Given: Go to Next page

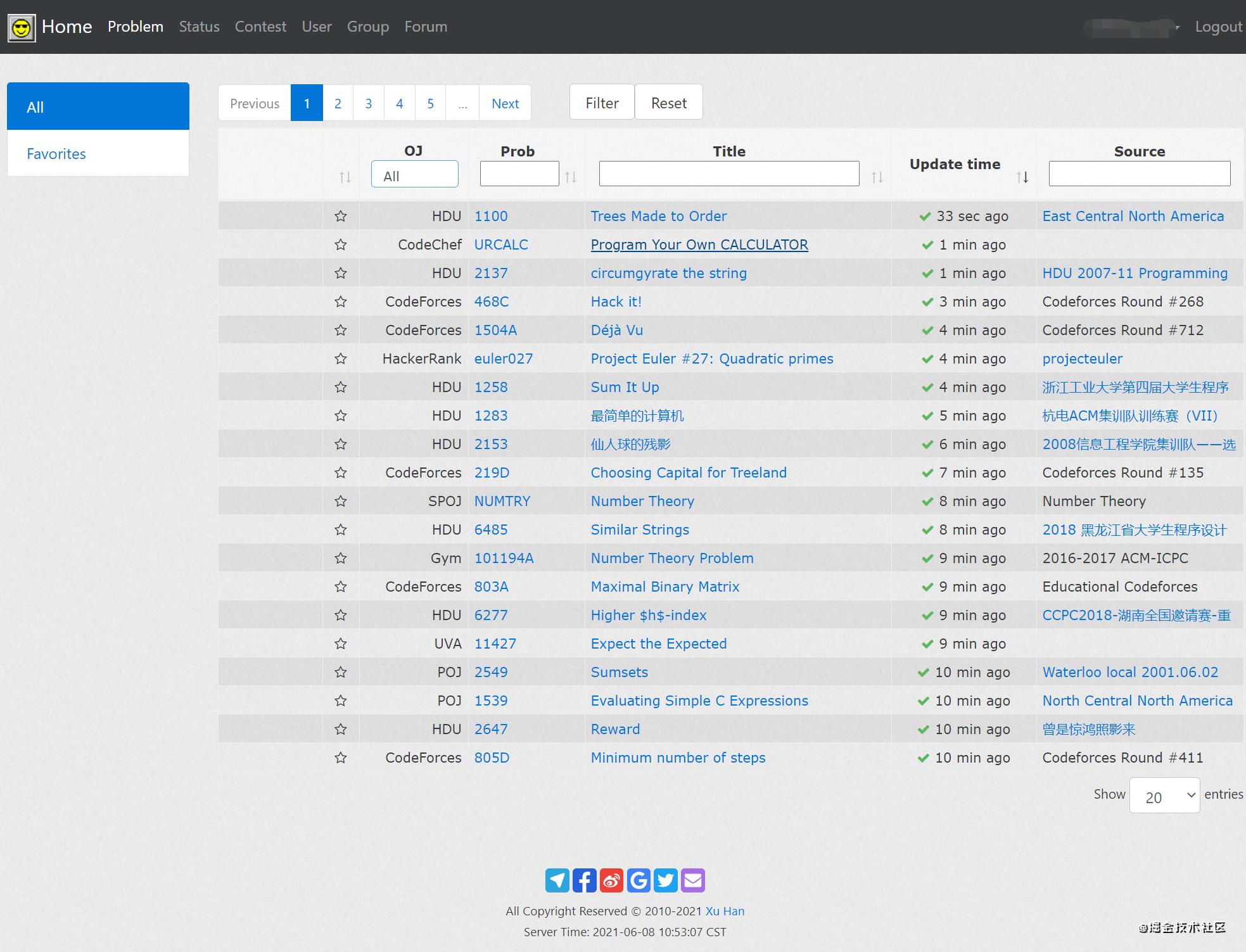Looking at the screenshot, I should [x=505, y=103].
